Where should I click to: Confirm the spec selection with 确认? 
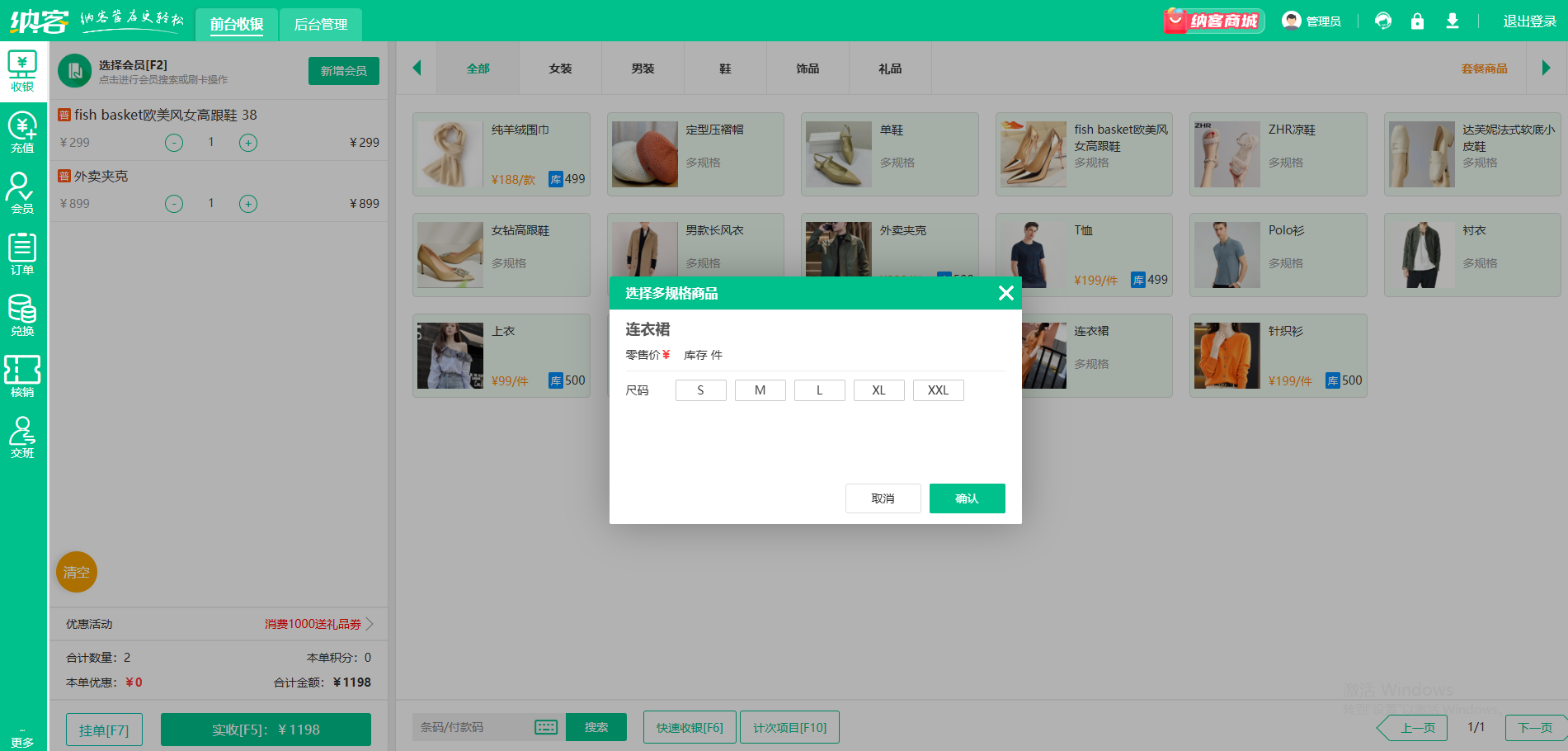pyautogui.click(x=967, y=498)
